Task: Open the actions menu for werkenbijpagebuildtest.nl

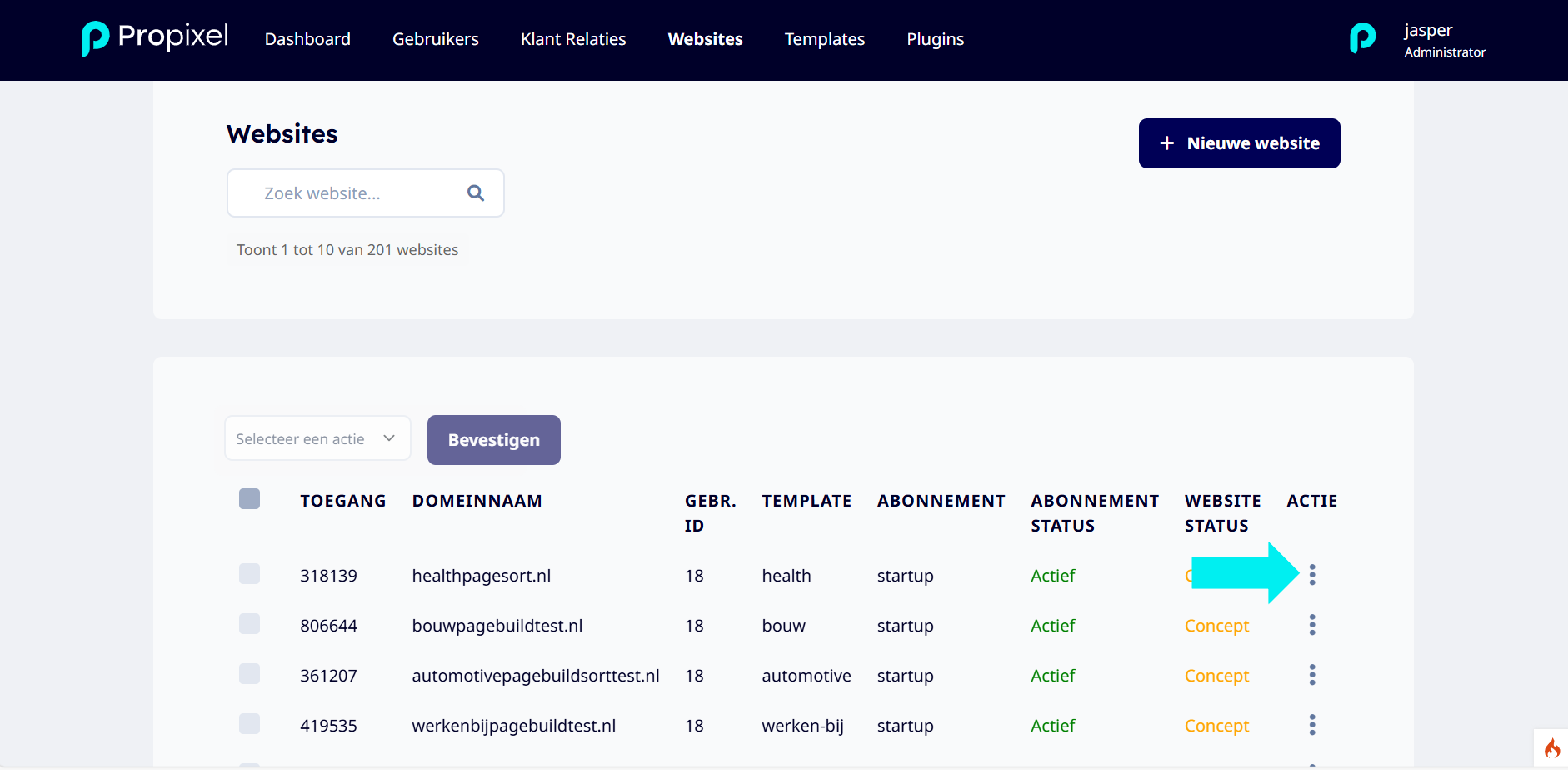Action: (1312, 725)
